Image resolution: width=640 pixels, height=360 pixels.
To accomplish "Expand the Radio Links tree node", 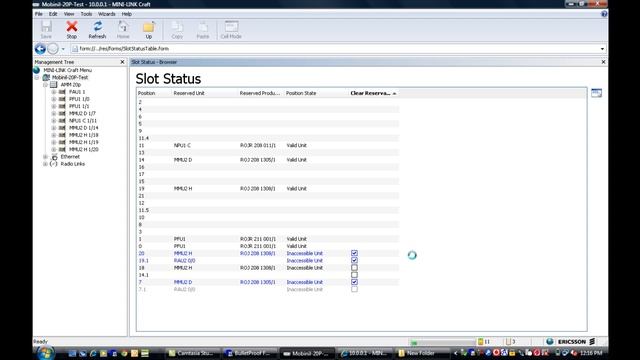I will [45, 164].
